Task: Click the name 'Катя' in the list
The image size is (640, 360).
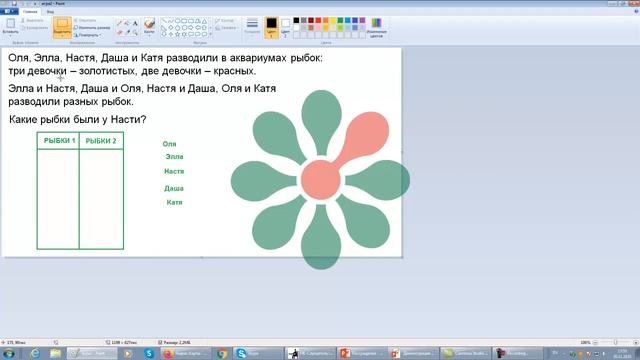Action: pyautogui.click(x=174, y=202)
